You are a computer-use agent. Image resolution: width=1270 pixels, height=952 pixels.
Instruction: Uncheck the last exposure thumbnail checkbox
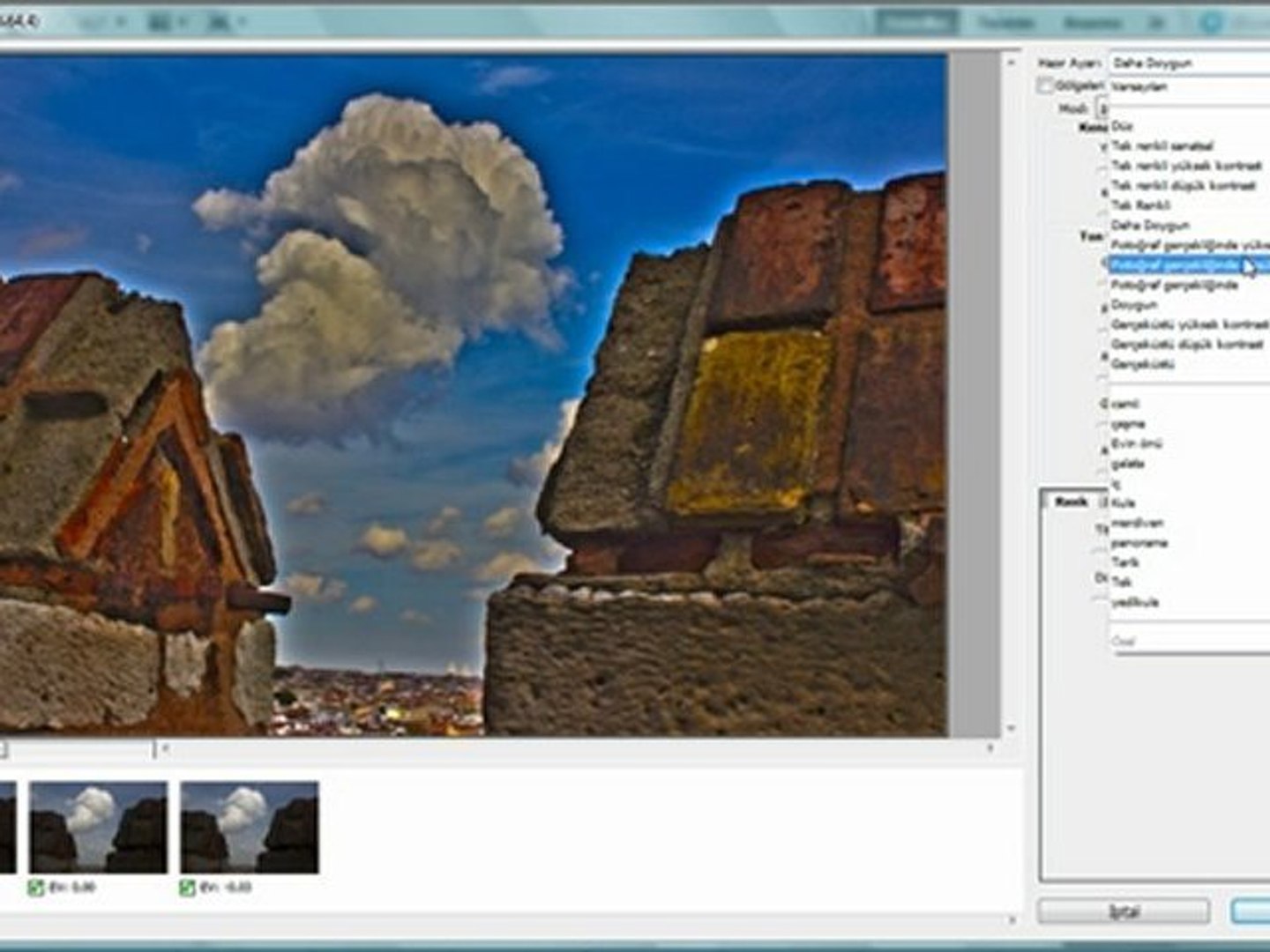pyautogui.click(x=187, y=888)
